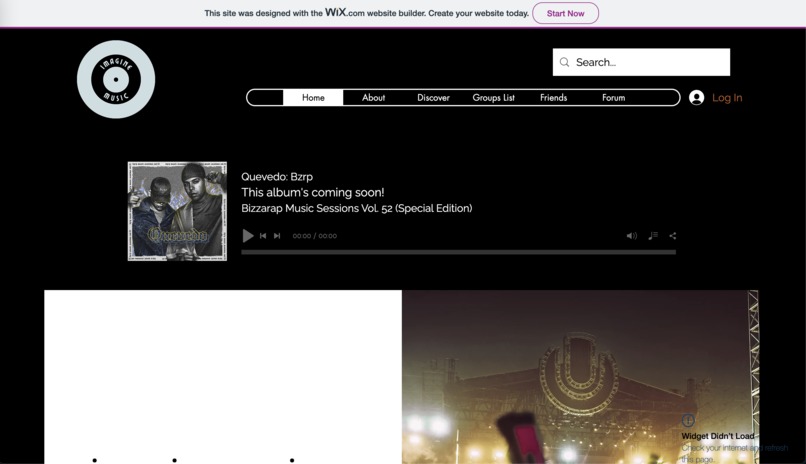Image resolution: width=806 pixels, height=464 pixels.
Task: Click the player share icon
Action: (672, 236)
